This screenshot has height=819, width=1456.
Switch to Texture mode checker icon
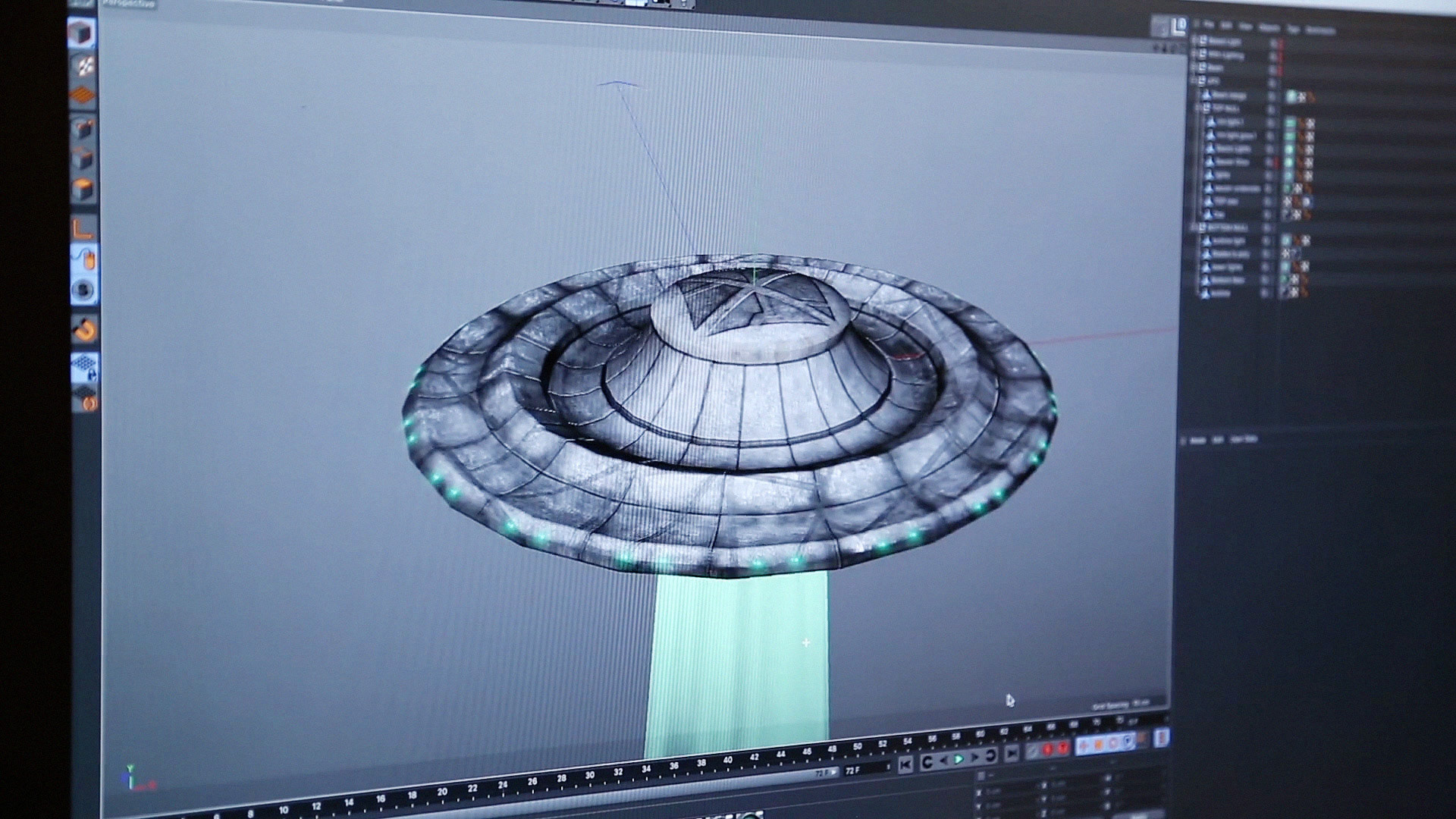pyautogui.click(x=83, y=66)
